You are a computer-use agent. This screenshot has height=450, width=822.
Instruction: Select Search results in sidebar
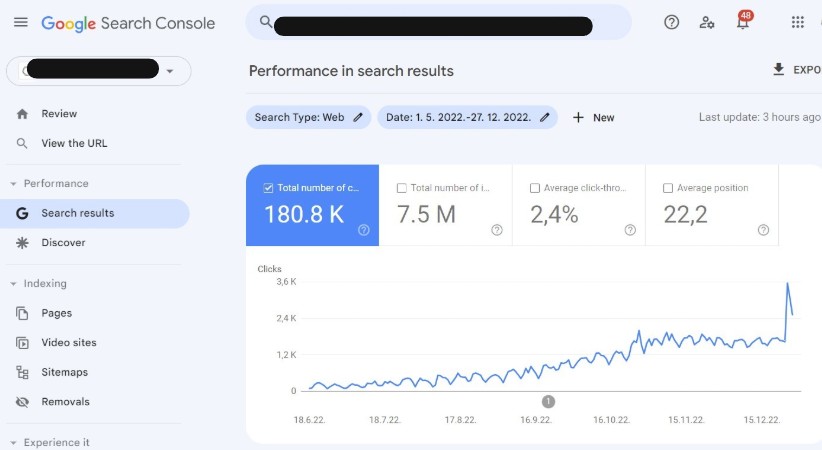click(94, 213)
